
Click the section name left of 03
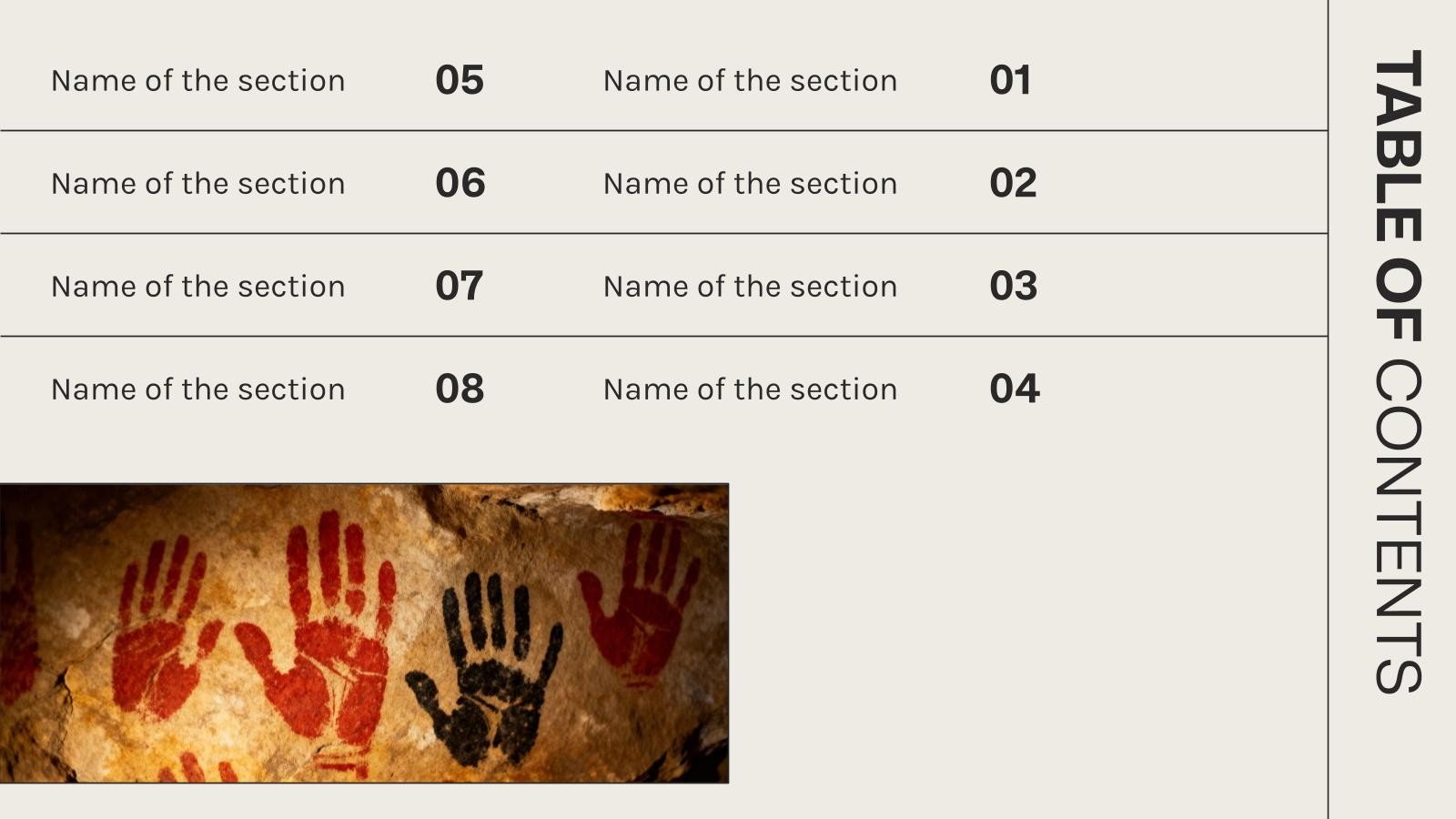pyautogui.click(x=750, y=287)
